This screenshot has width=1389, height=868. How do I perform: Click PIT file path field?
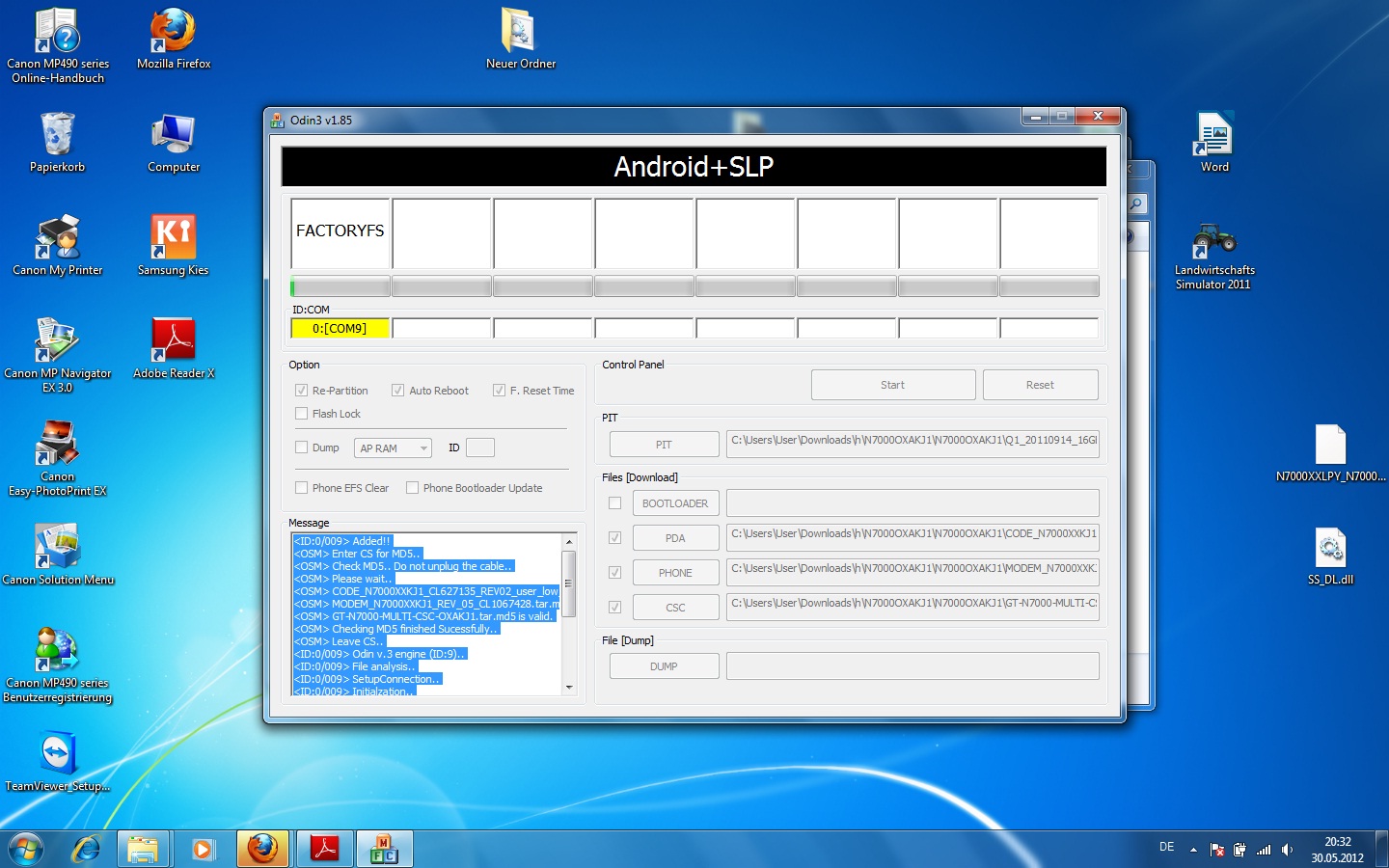[912, 444]
